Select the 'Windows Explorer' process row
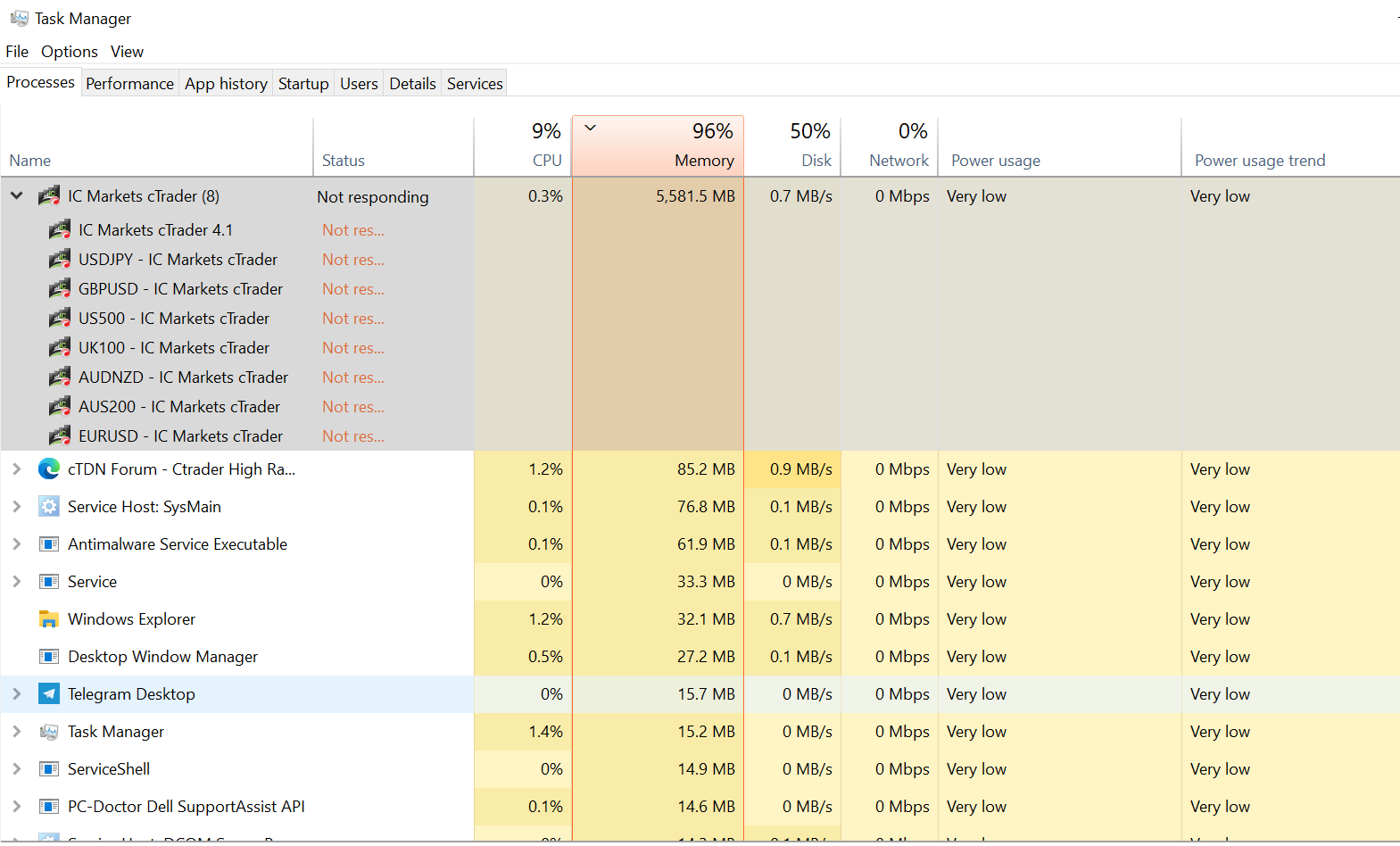This screenshot has width=1400, height=846. [700, 619]
